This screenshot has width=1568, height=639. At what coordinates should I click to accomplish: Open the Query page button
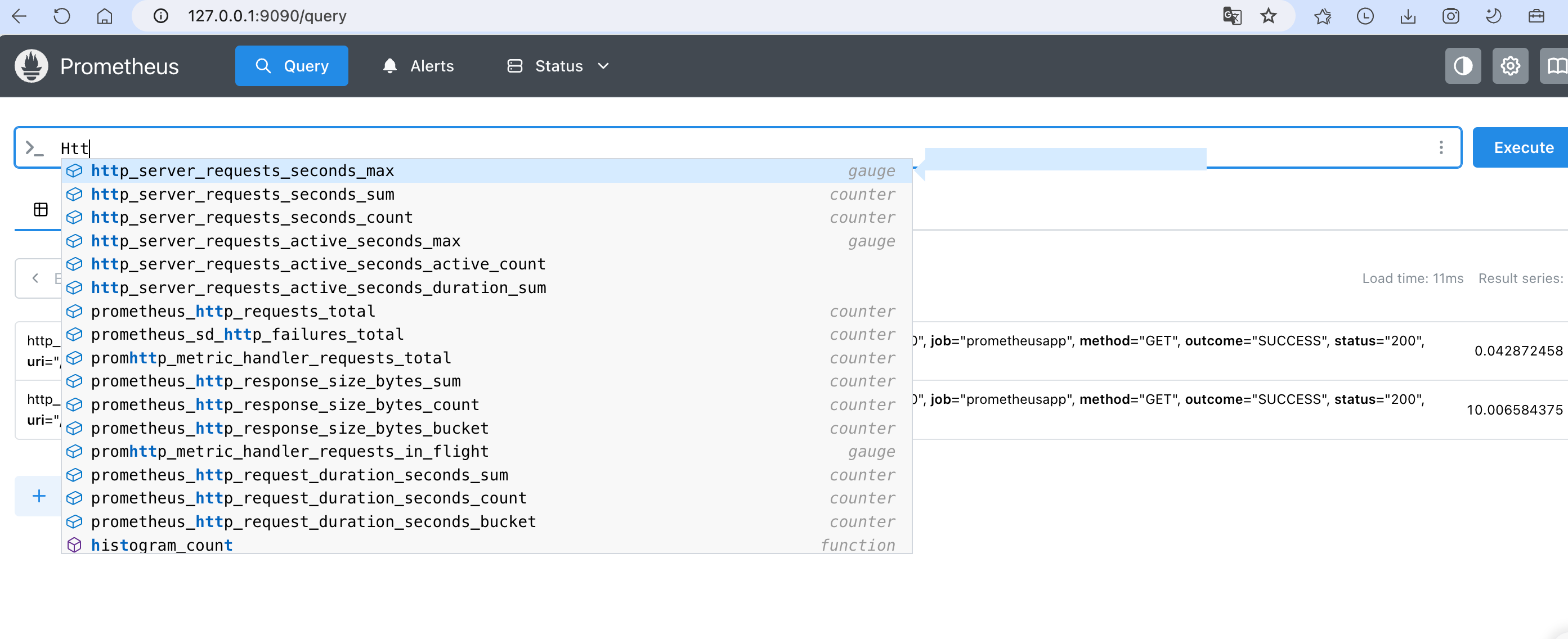(x=292, y=66)
